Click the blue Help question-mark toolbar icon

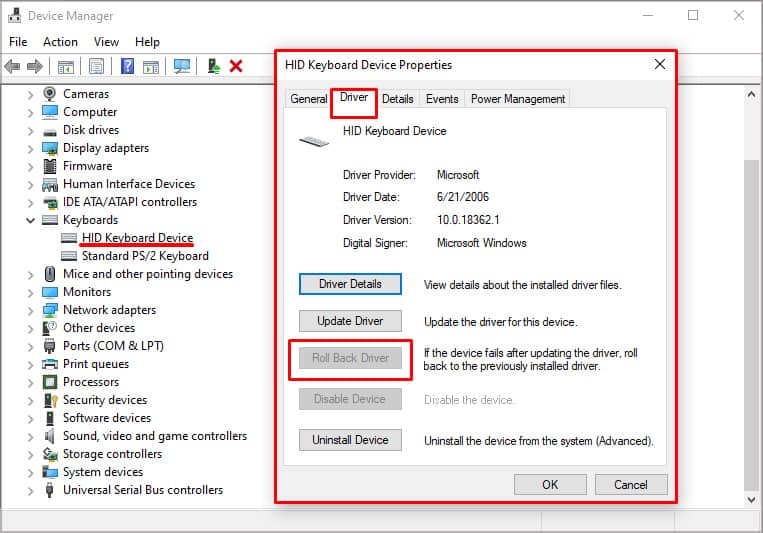(127, 66)
